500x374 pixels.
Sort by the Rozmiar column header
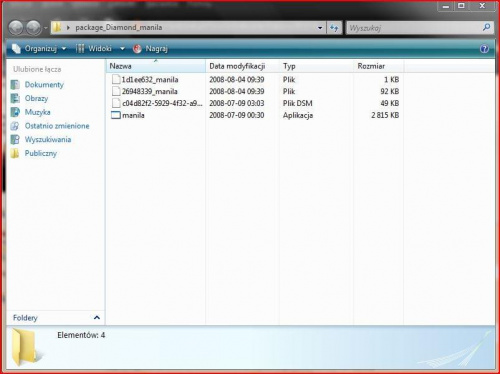(378, 66)
